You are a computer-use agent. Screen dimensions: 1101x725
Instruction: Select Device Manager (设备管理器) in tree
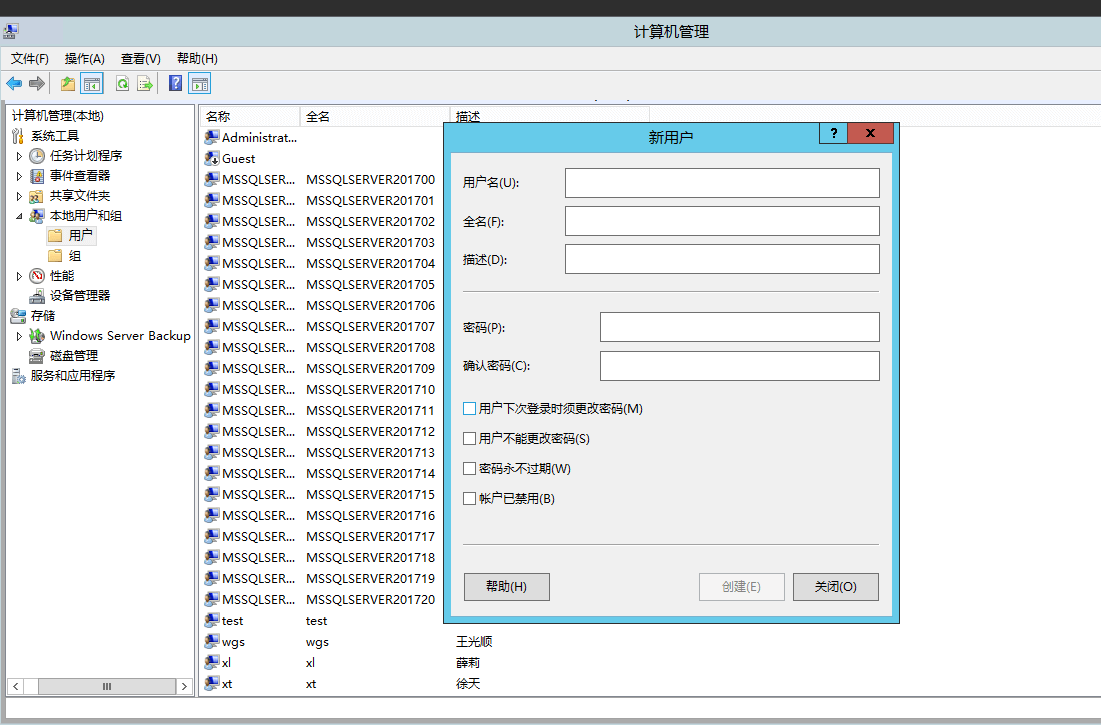(x=80, y=295)
